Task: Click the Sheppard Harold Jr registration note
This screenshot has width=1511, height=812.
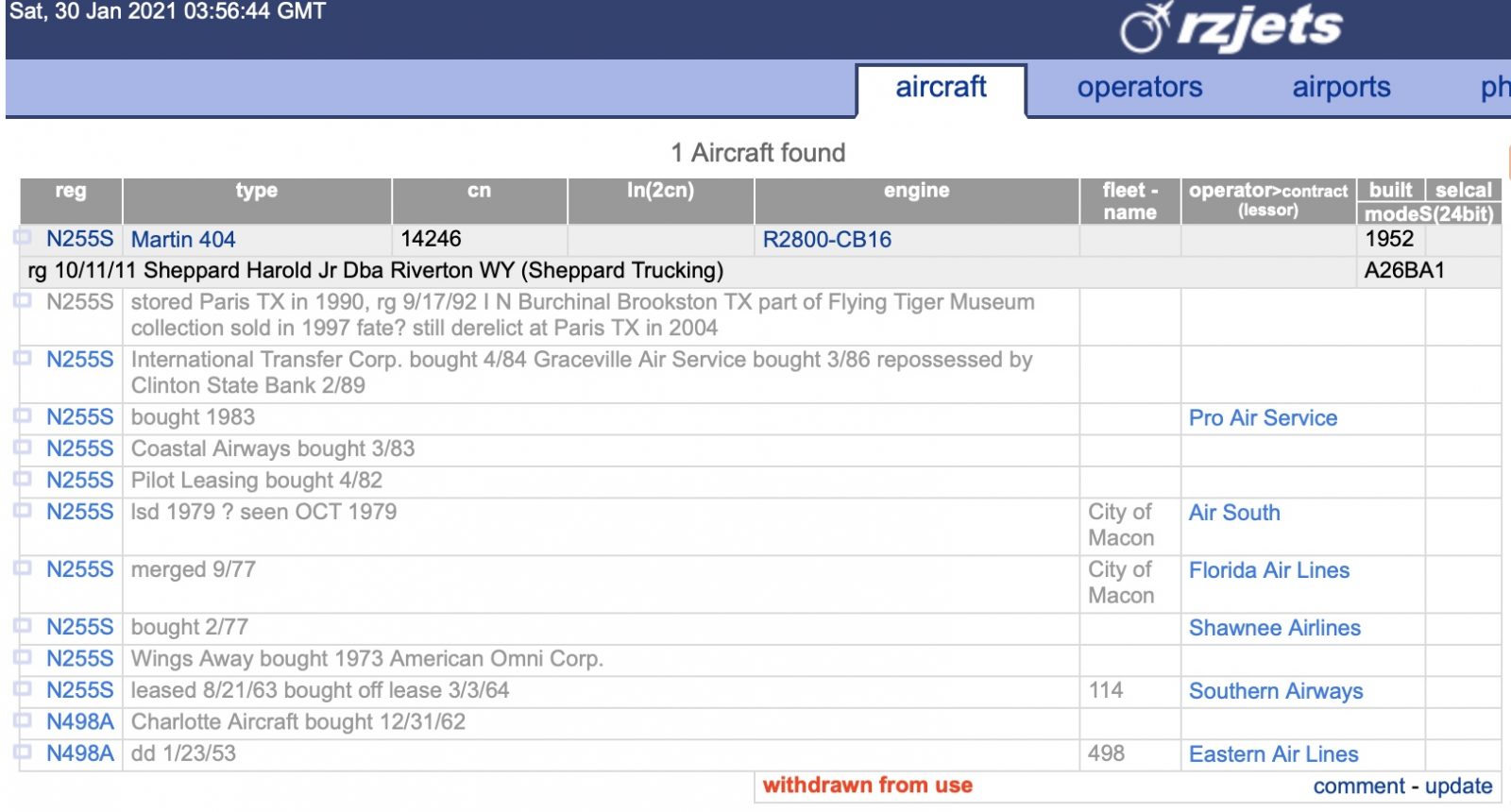Action: [376, 271]
